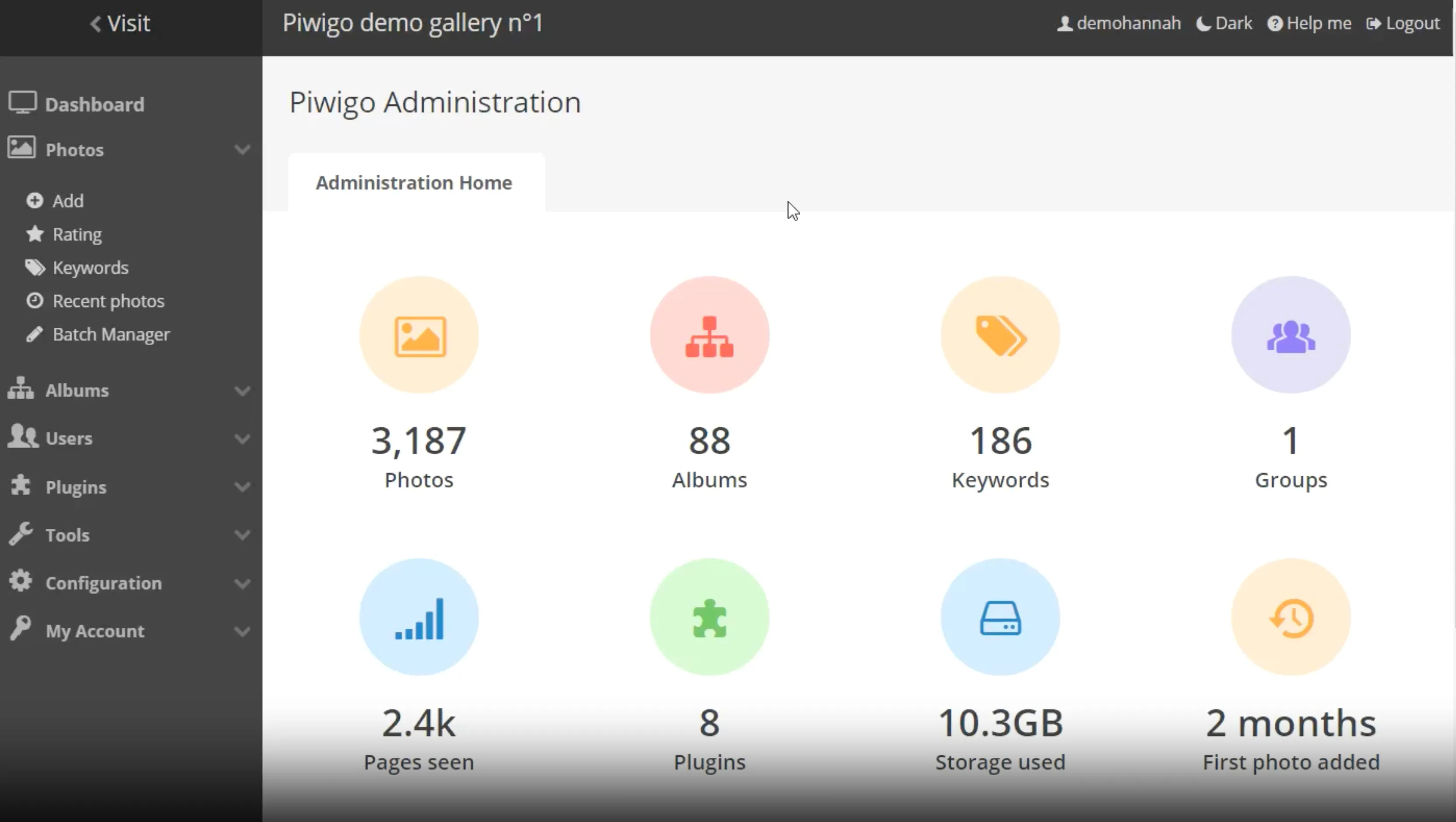Screen dimensions: 1456x822
Task: Open the Add photos menu item
Action: point(68,201)
